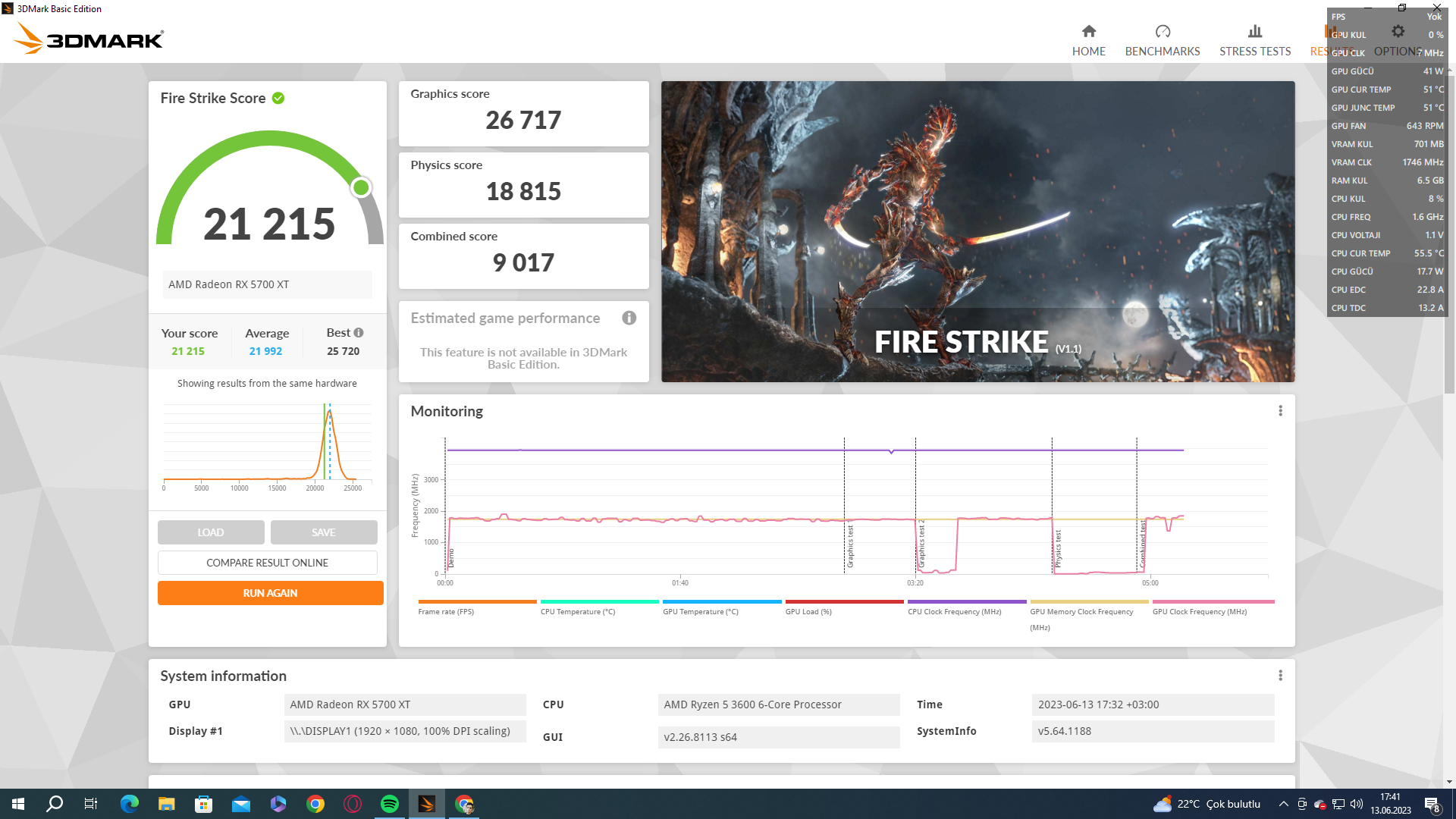
Task: Click the Combined test marker in chart
Action: click(x=1142, y=544)
